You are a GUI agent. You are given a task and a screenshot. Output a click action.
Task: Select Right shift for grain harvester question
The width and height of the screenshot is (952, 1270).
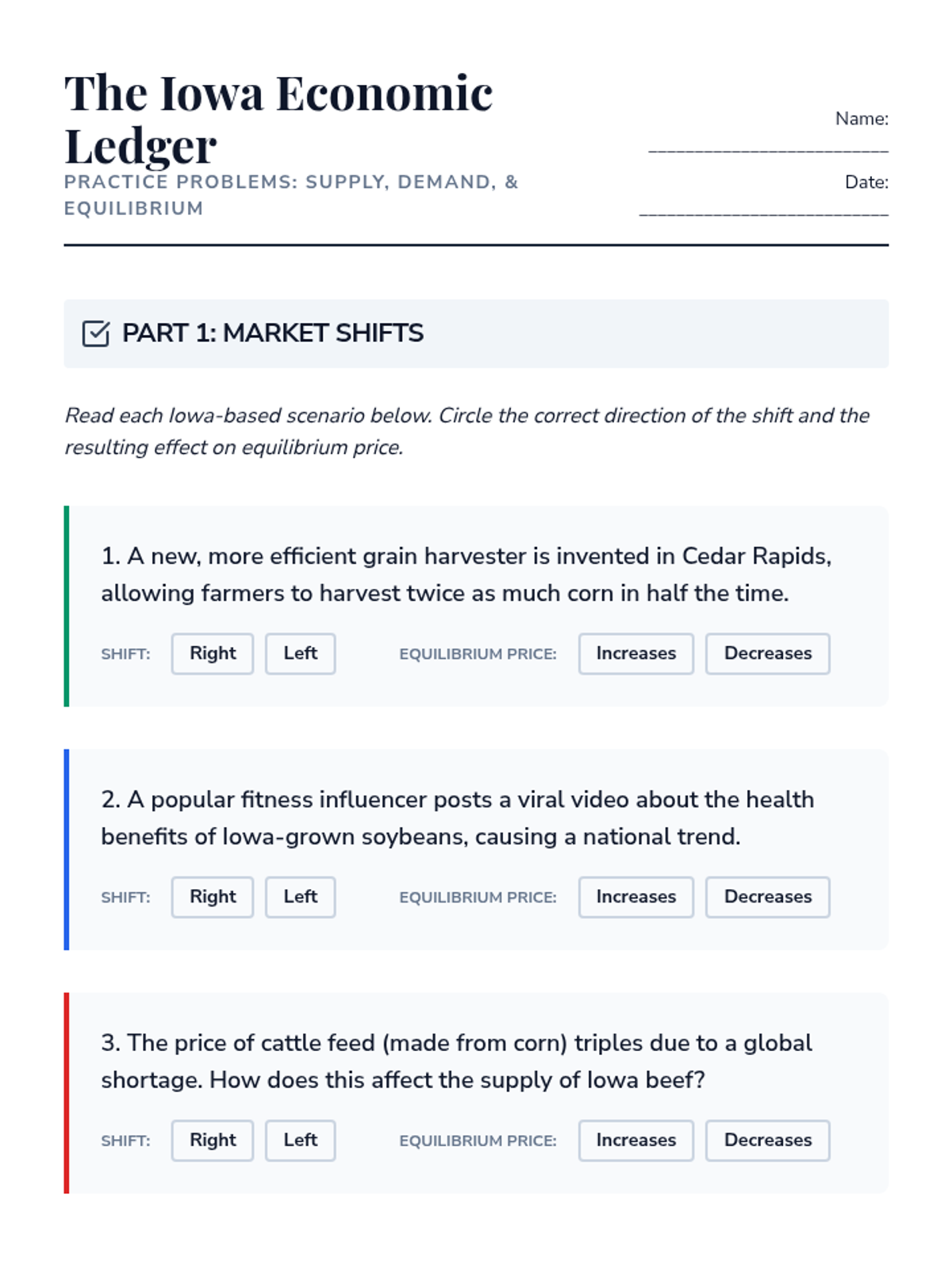(213, 653)
